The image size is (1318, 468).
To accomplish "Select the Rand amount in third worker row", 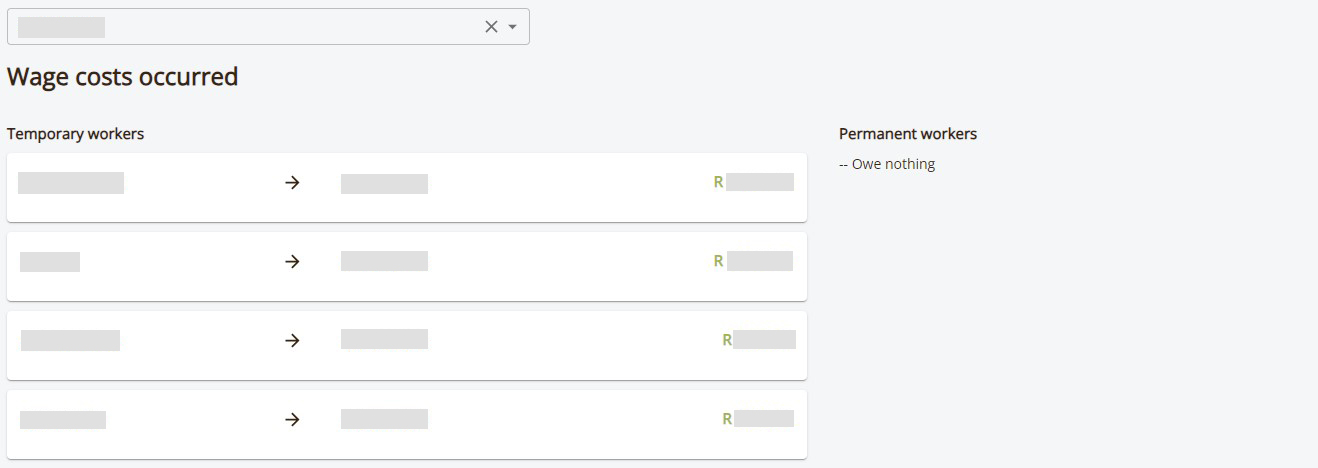I will coord(758,340).
